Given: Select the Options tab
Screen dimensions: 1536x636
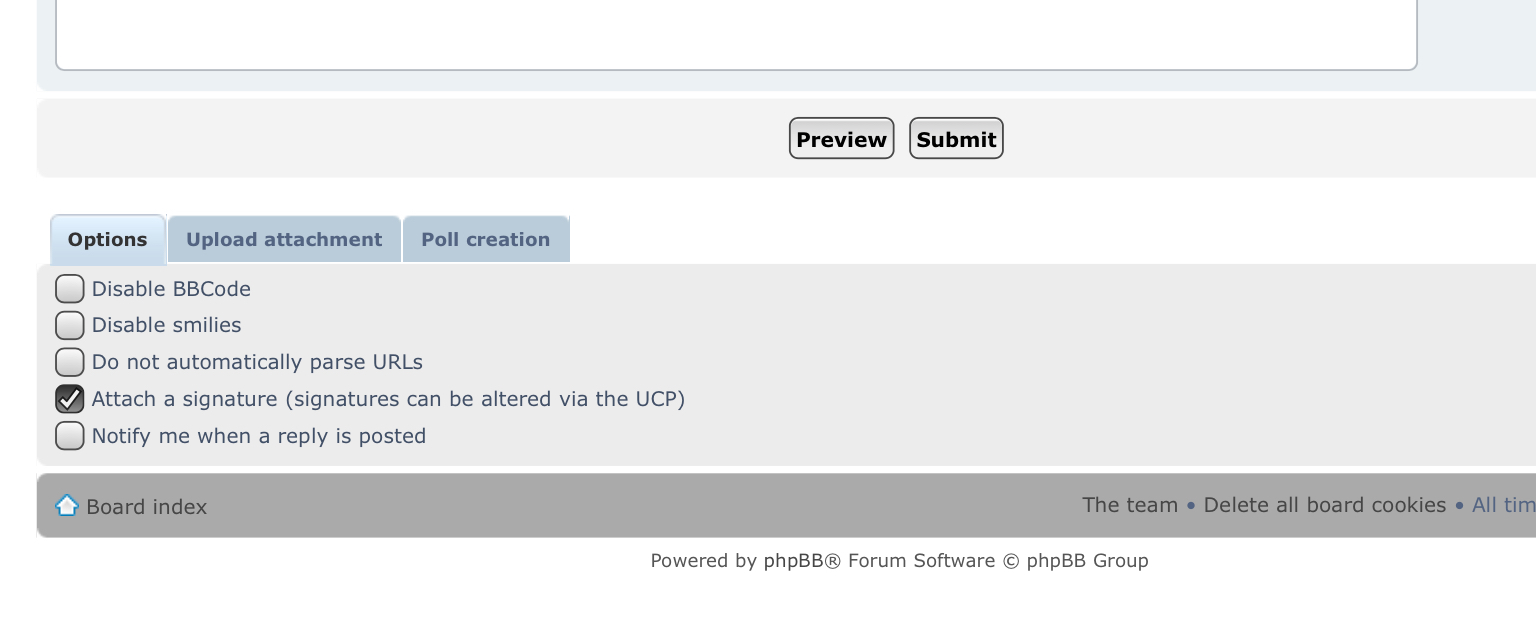Looking at the screenshot, I should pyautogui.click(x=108, y=240).
